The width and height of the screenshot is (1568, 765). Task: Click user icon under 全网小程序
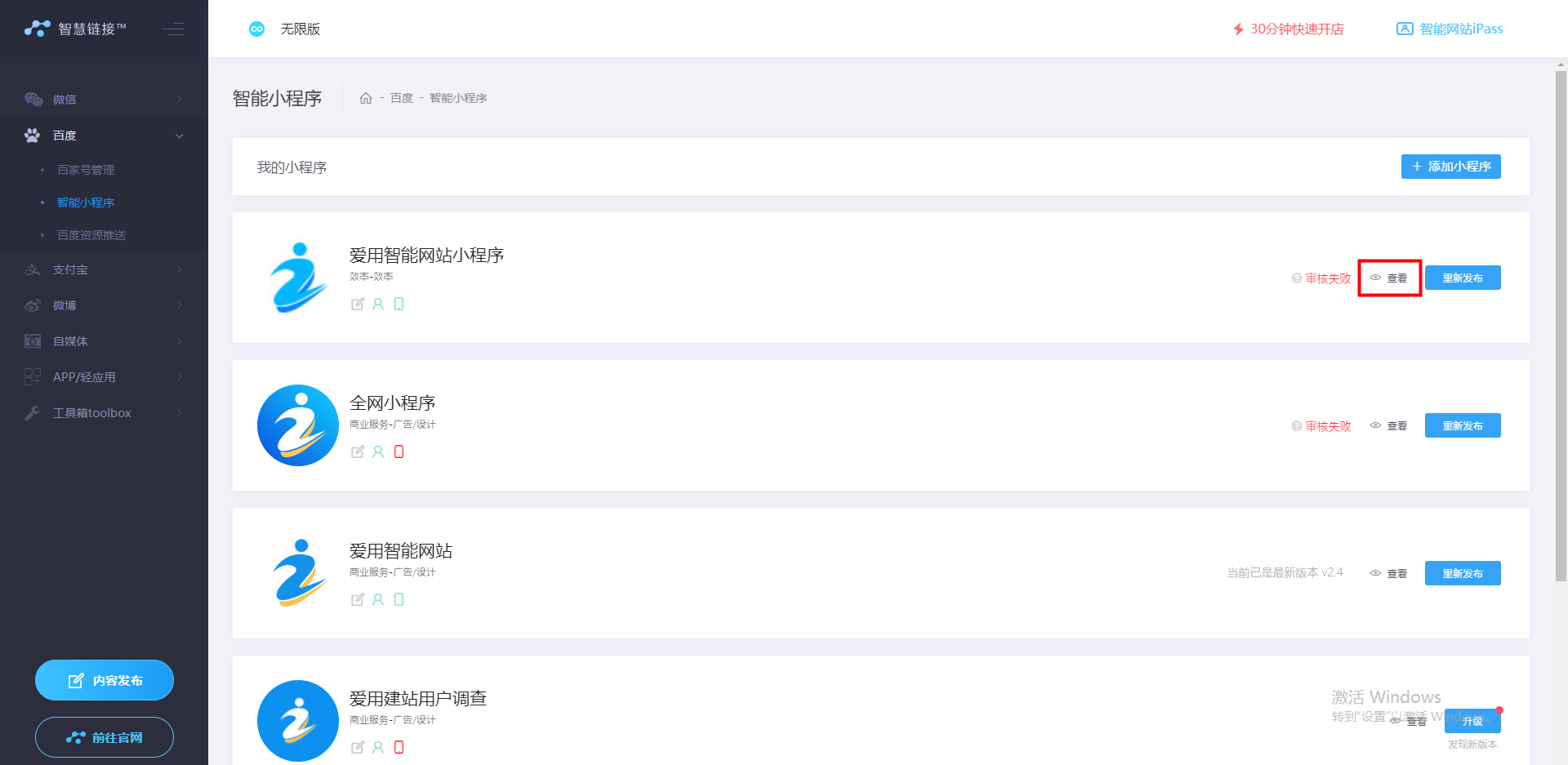click(x=378, y=451)
